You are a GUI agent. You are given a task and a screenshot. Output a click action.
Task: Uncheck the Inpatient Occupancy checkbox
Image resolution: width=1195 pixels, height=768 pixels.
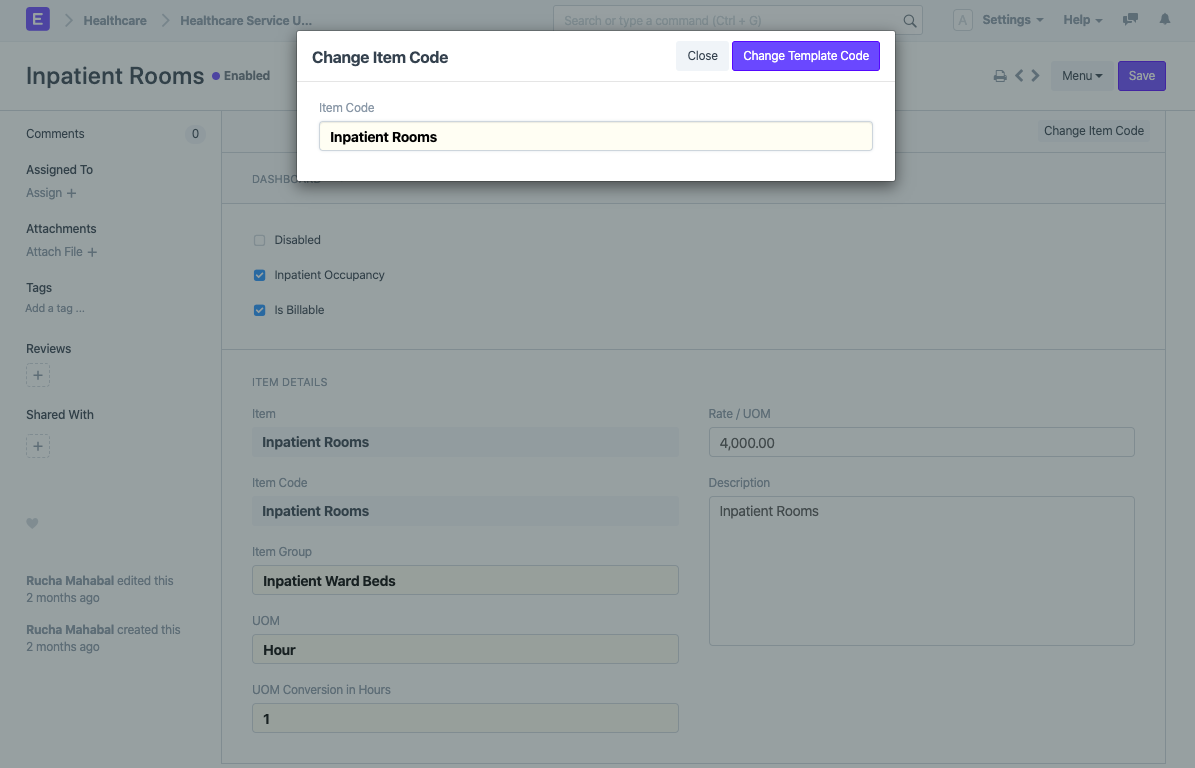pos(260,275)
